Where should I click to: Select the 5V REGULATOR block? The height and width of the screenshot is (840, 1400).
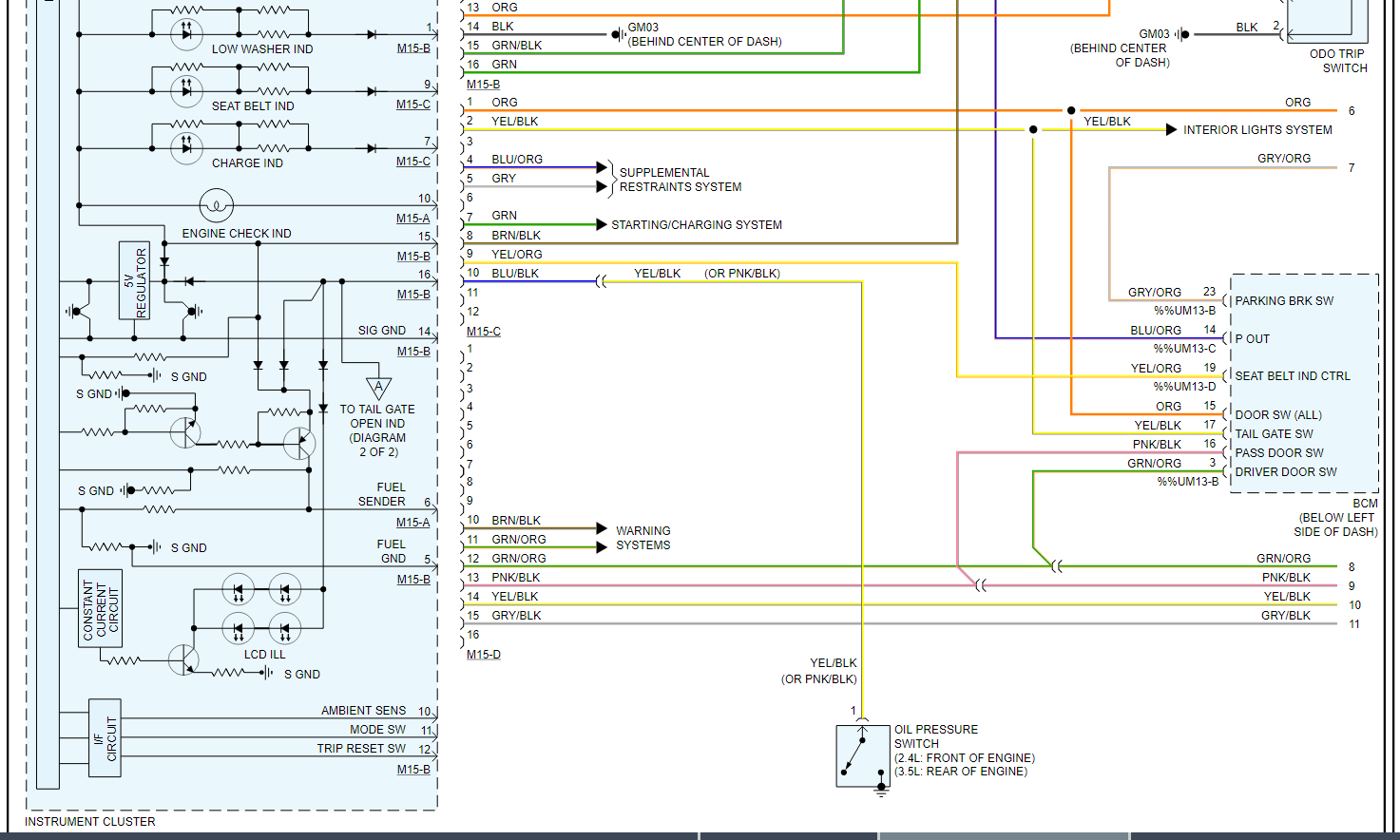pyautogui.click(x=134, y=281)
